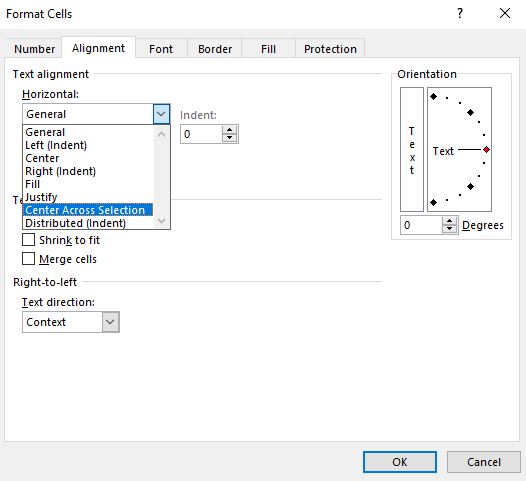526x481 pixels.
Task: Pick Distributed (Indent) option
Action: 88,223
